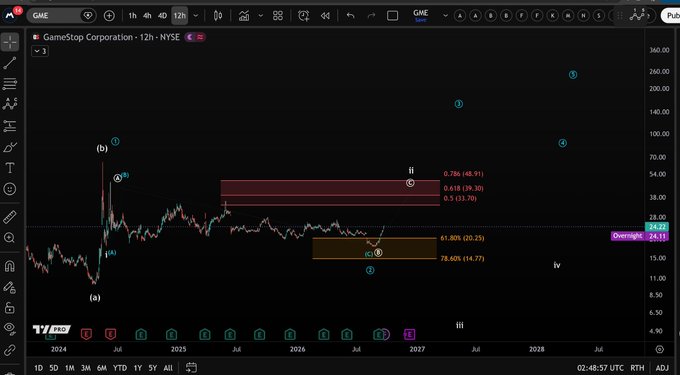
Task: Toggle lock all drawings
Action: pos(10,308)
